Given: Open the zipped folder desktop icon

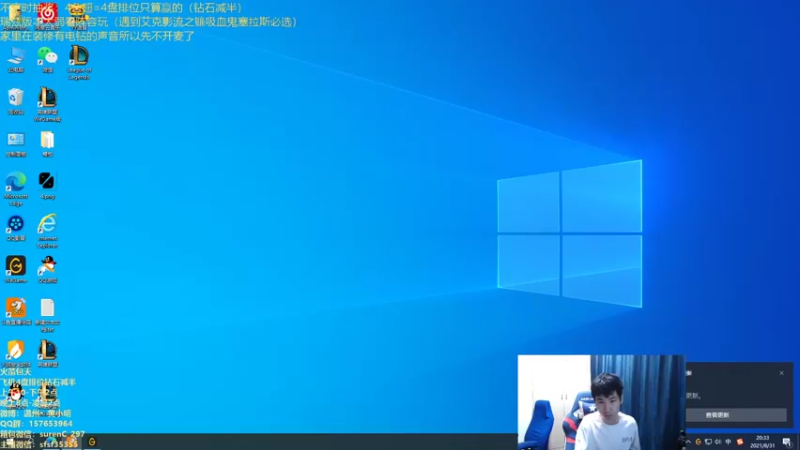Looking at the screenshot, I should (47, 143).
